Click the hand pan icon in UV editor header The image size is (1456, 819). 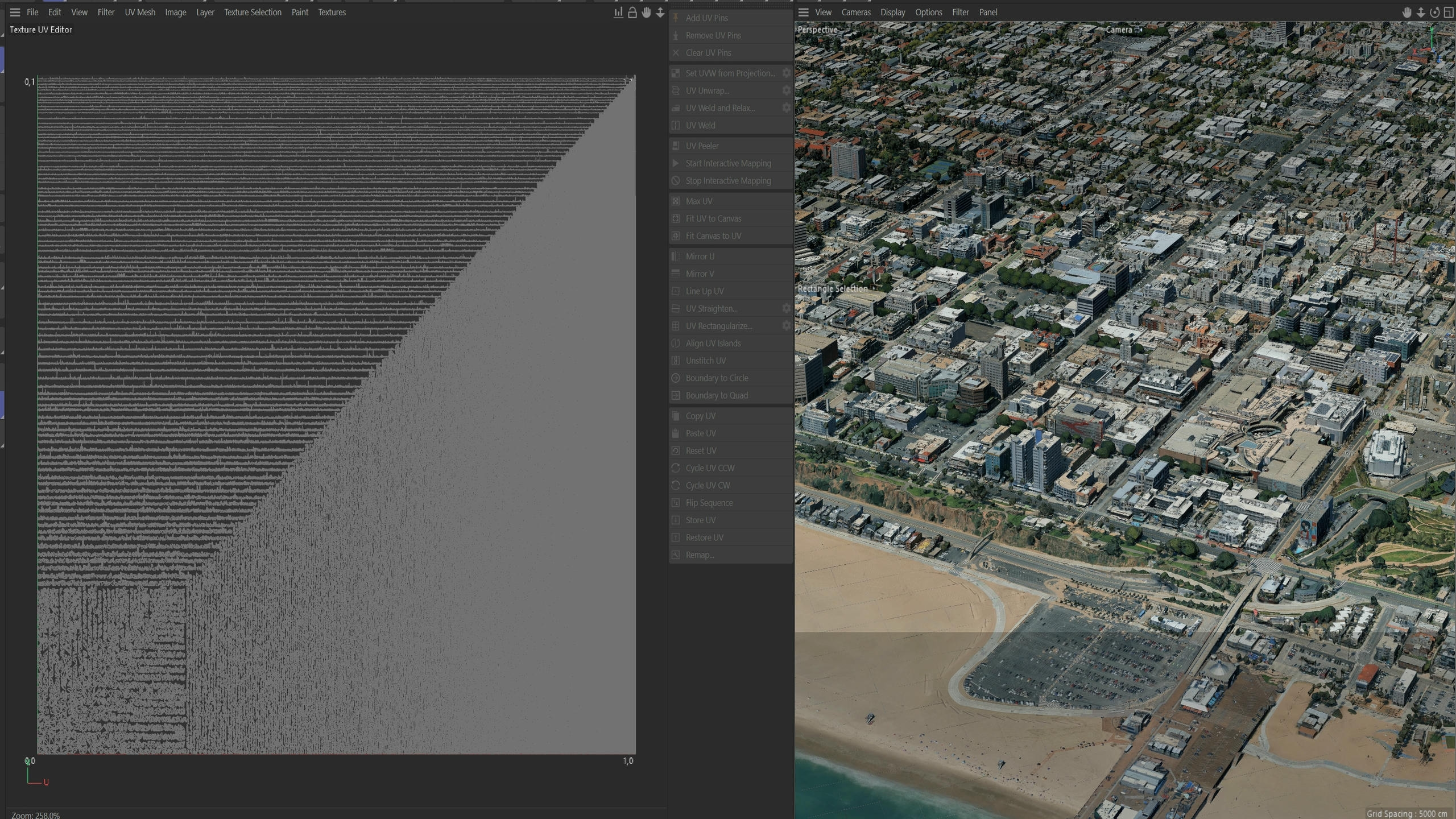646,12
